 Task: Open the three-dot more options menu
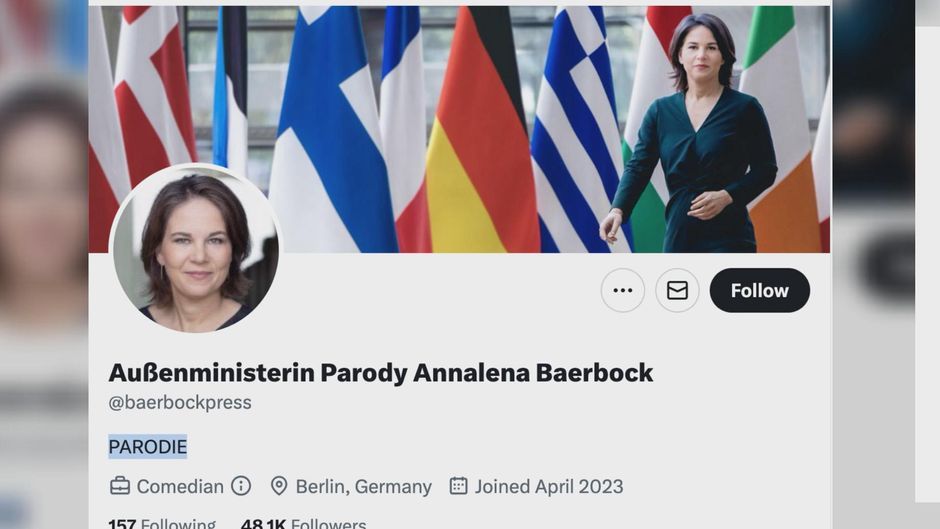(623, 290)
